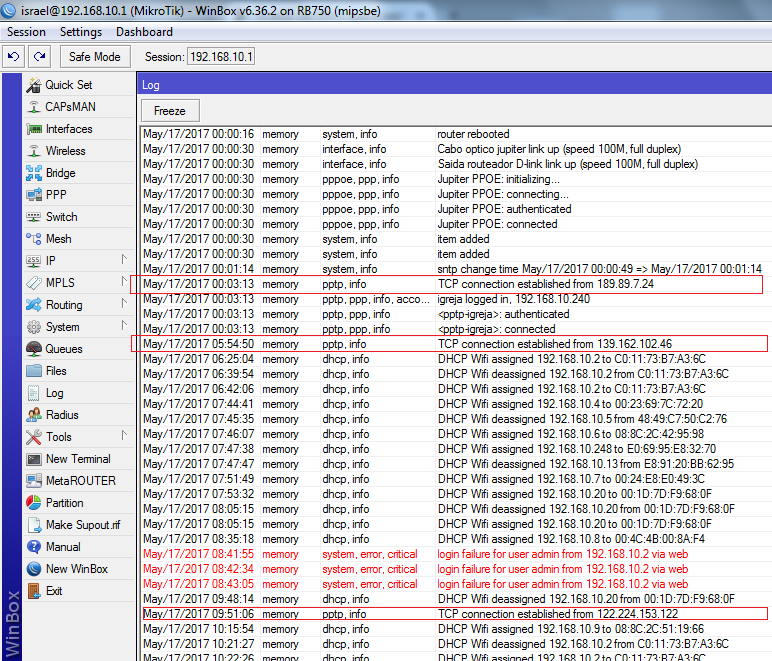
Task: Expand the MPLS submenu arrow
Action: 124,282
